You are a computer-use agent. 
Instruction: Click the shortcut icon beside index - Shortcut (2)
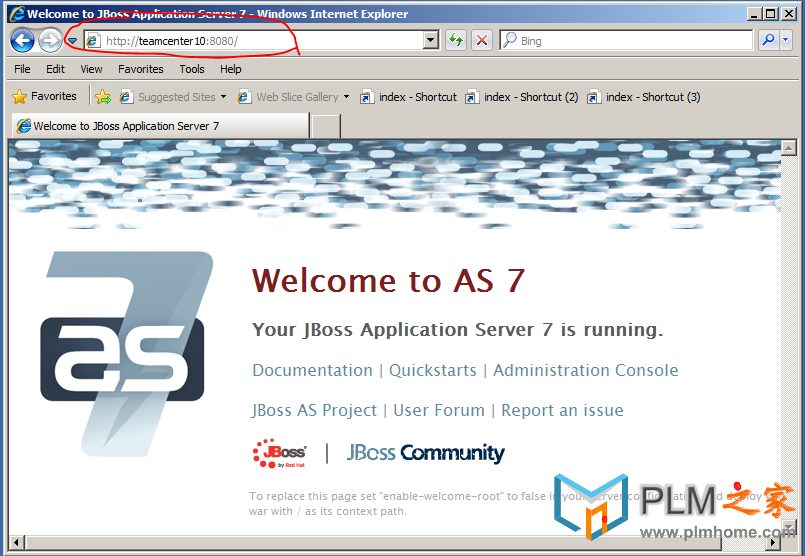tap(472, 97)
